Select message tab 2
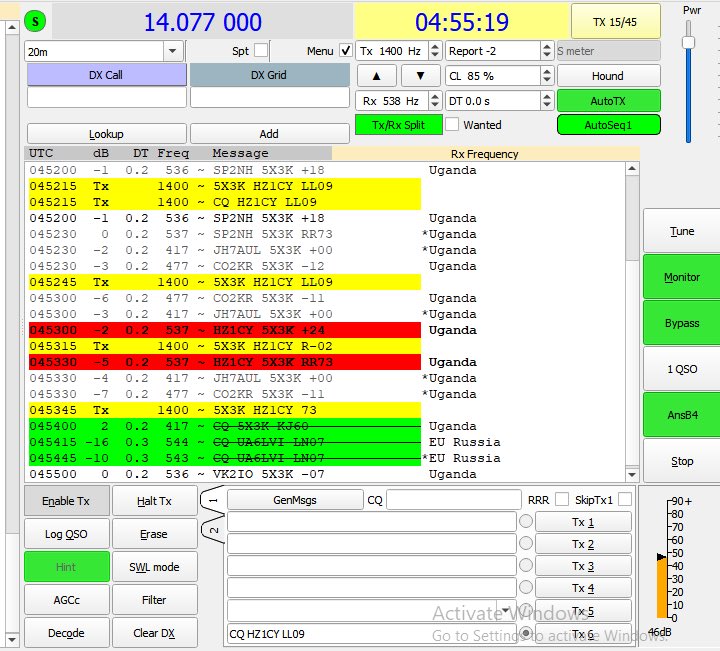The height and width of the screenshot is (651, 720). click(x=213, y=530)
